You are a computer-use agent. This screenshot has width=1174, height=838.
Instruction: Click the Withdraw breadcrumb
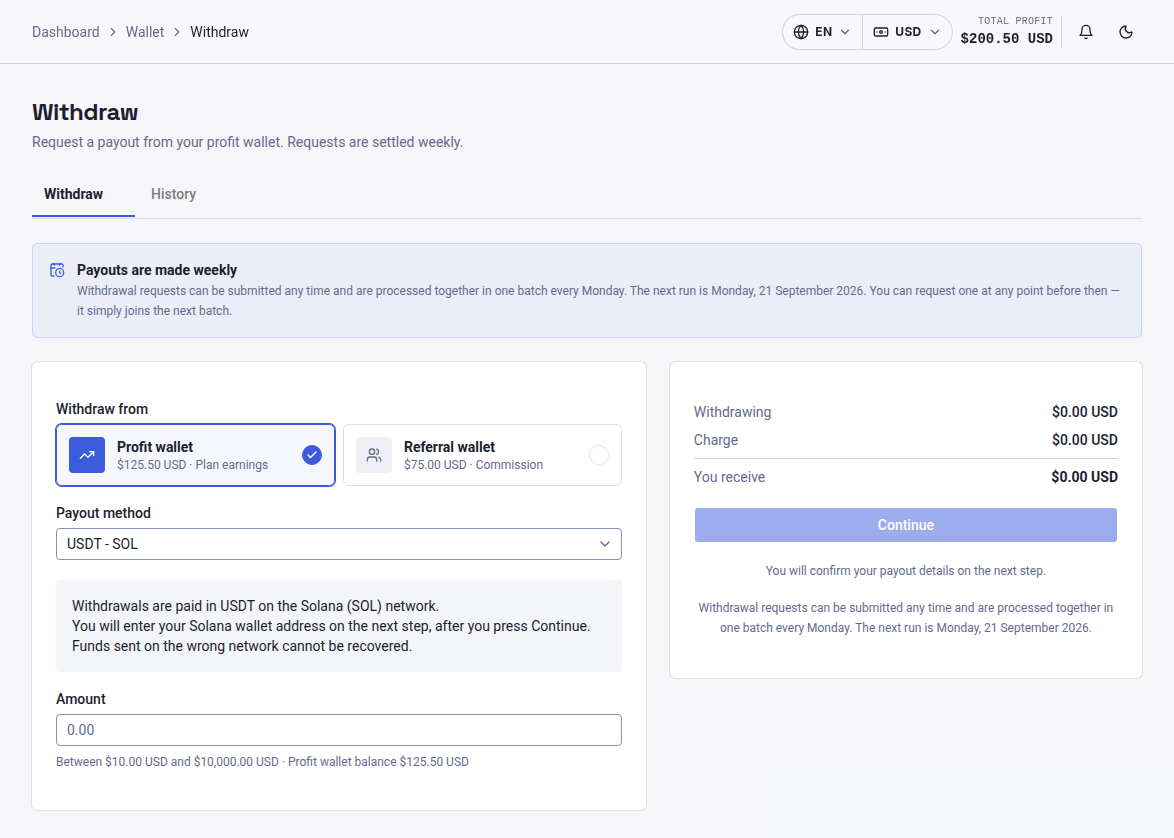219,32
